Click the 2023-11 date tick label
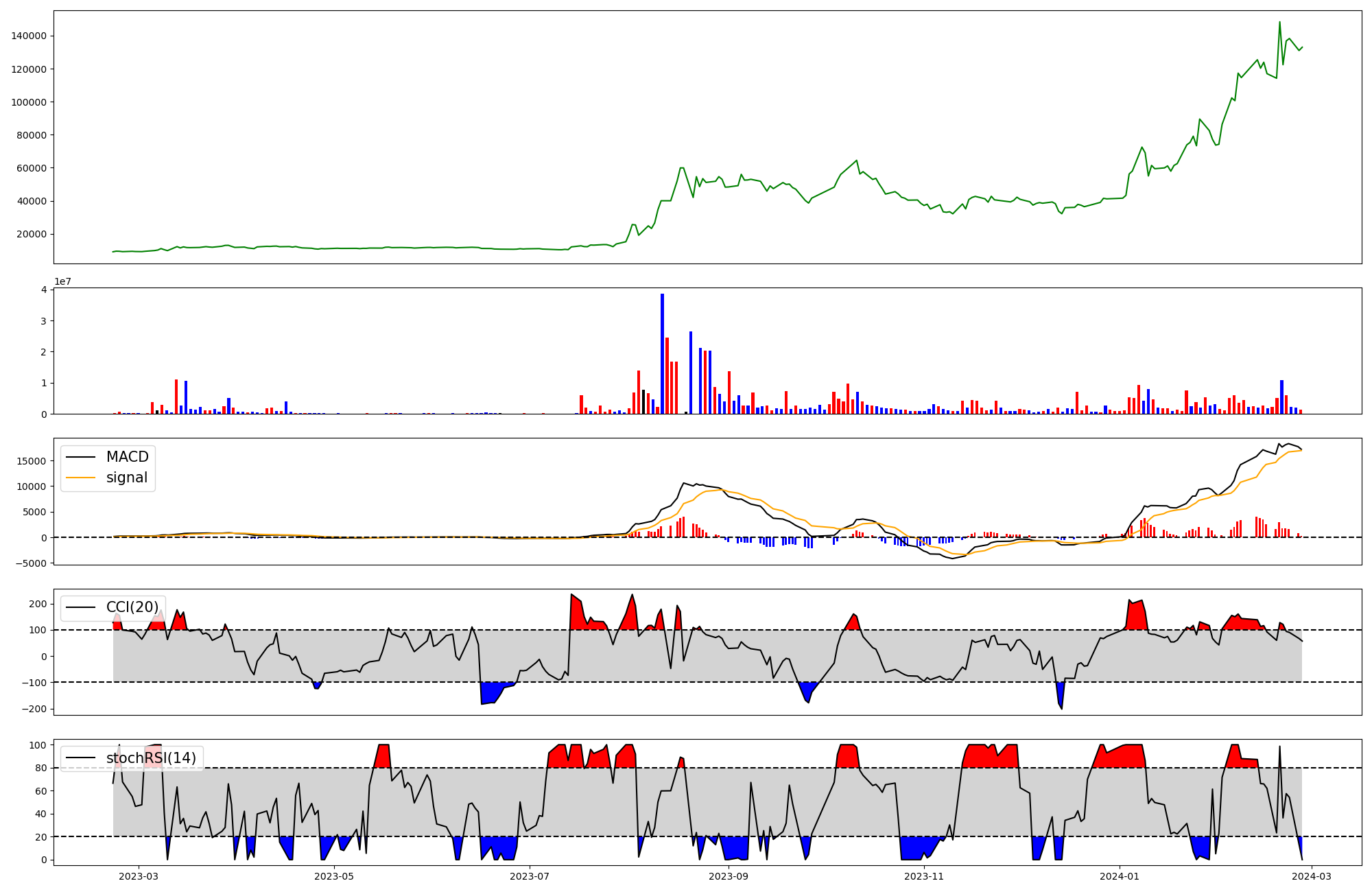The image size is (1372, 892). click(924, 876)
